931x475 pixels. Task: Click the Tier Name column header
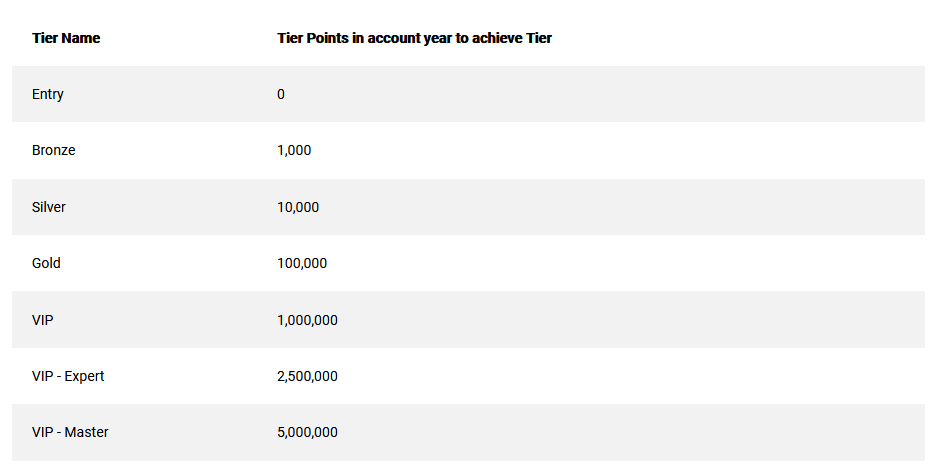coord(66,38)
